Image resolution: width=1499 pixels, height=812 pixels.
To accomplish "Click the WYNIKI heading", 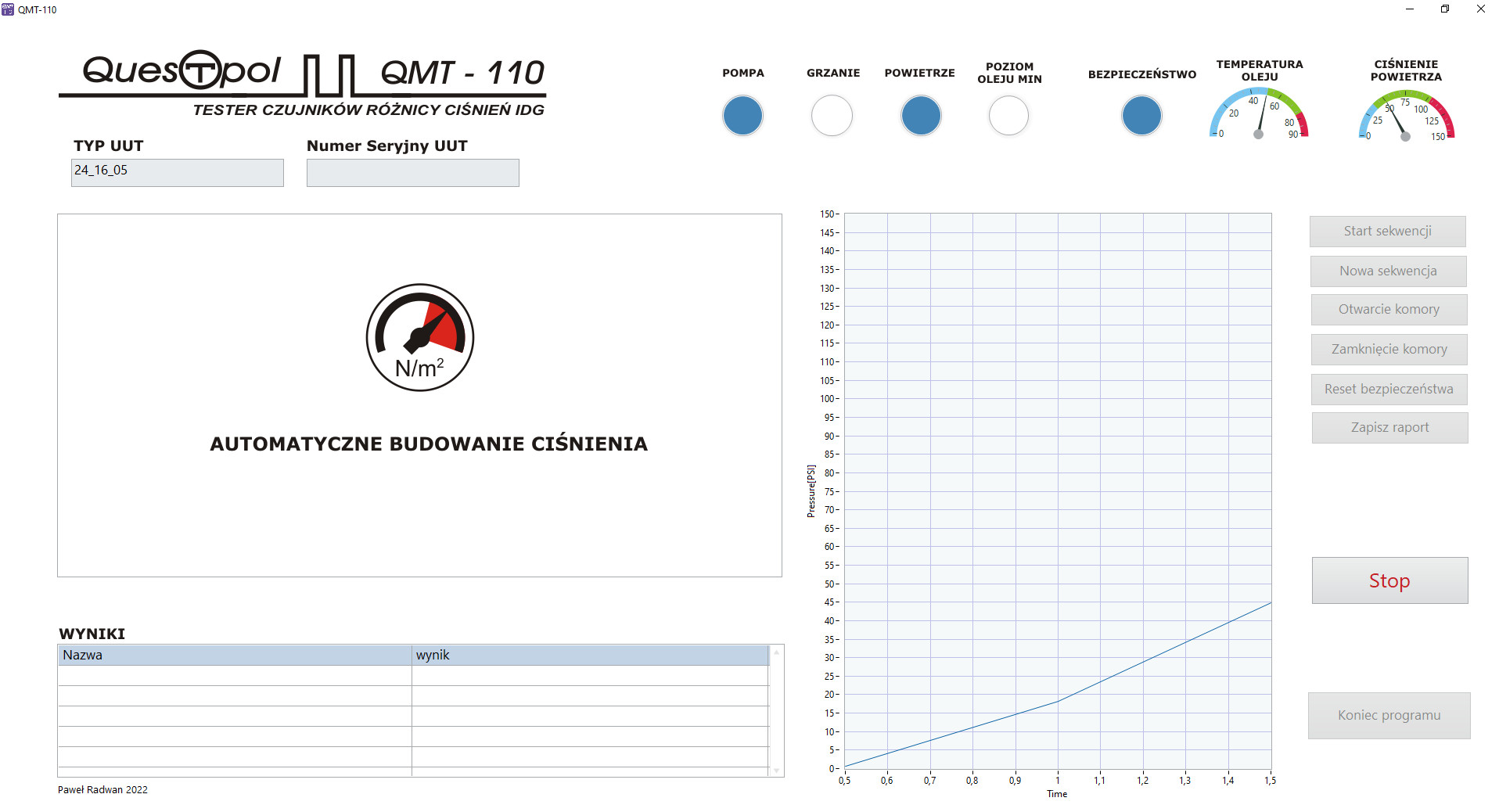I will pyautogui.click(x=92, y=634).
